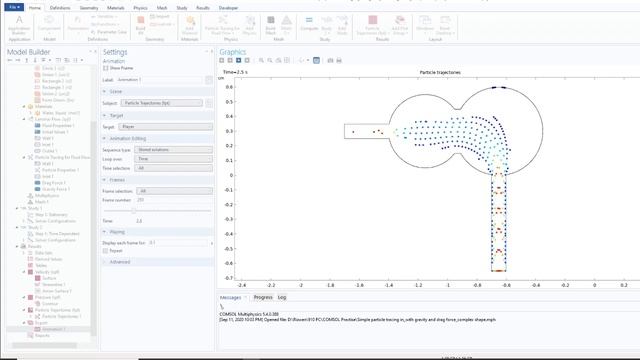Viewport: 640px width, 360px height.
Task: Open the Time selection dropdown
Action: pyautogui.click(x=173, y=168)
